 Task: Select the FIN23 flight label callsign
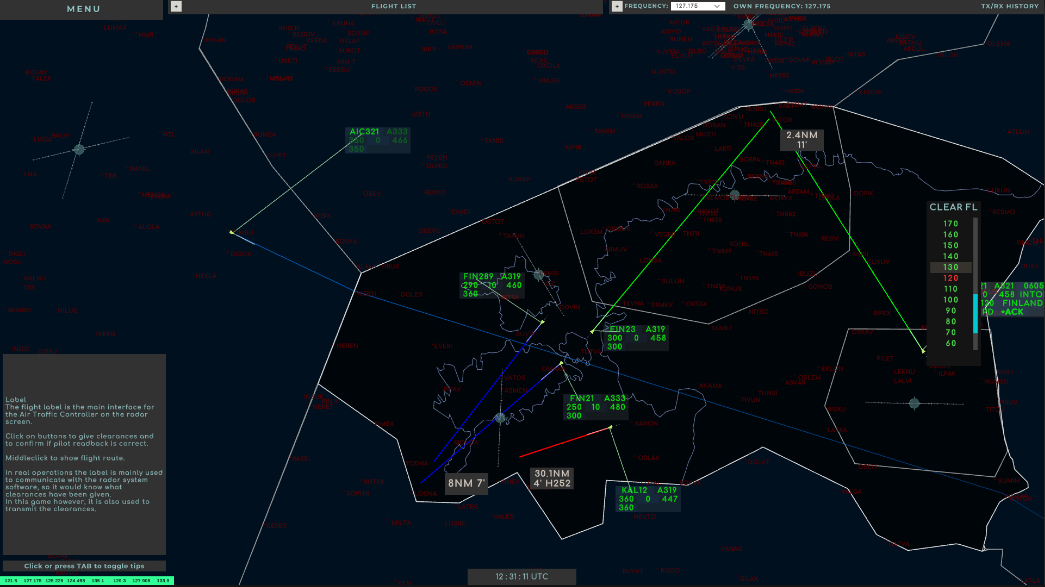pos(623,329)
